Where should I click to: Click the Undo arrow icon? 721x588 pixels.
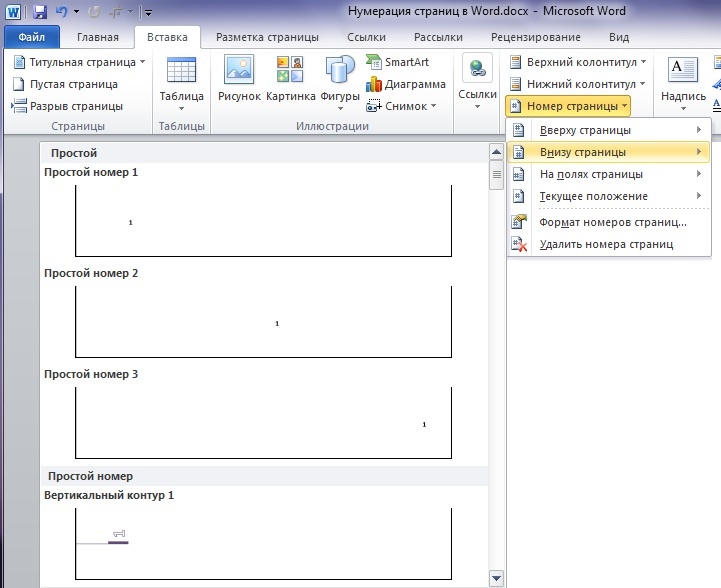61,12
